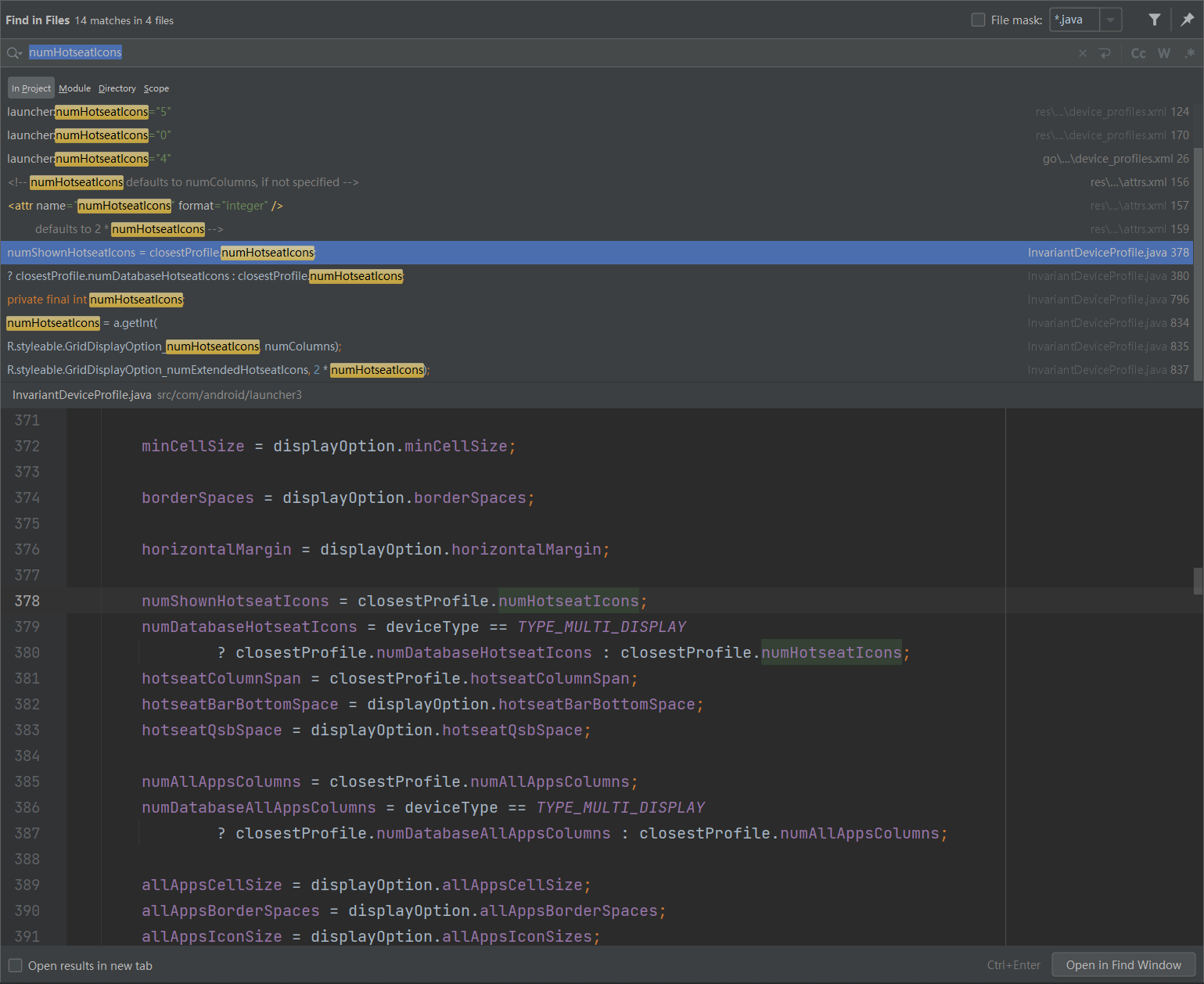This screenshot has width=1204, height=984.
Task: Select 'numHotseatIcons = a.getInt(' result
Action: (x=596, y=323)
